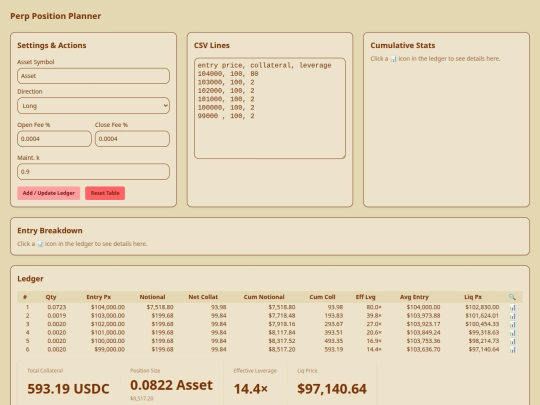The height and width of the screenshot is (405, 540).
Task: Open chart details for ledger row 6
Action: point(512,350)
